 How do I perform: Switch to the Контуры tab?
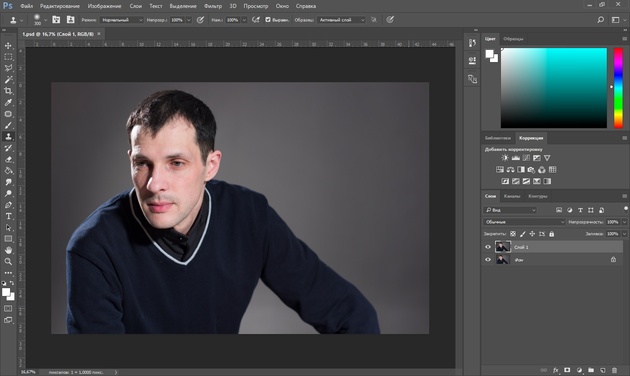(538, 196)
